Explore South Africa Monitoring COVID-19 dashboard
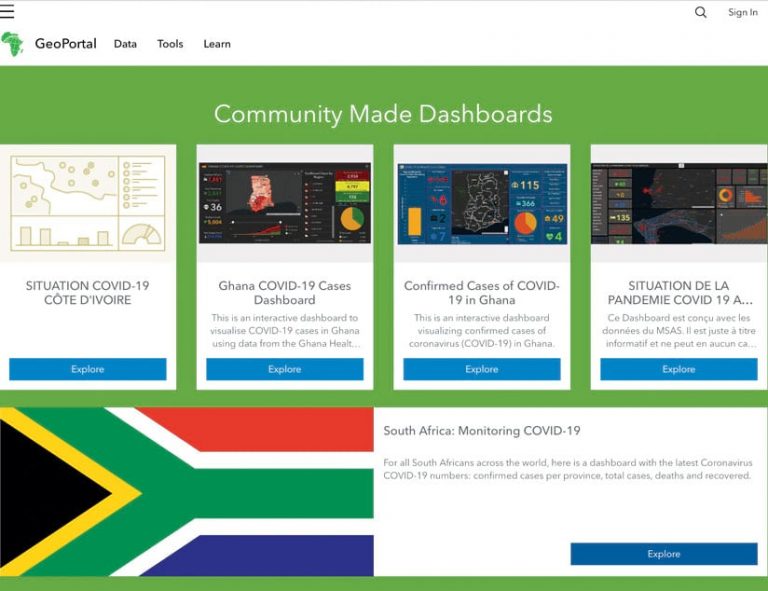The height and width of the screenshot is (591, 768). pyautogui.click(x=664, y=554)
